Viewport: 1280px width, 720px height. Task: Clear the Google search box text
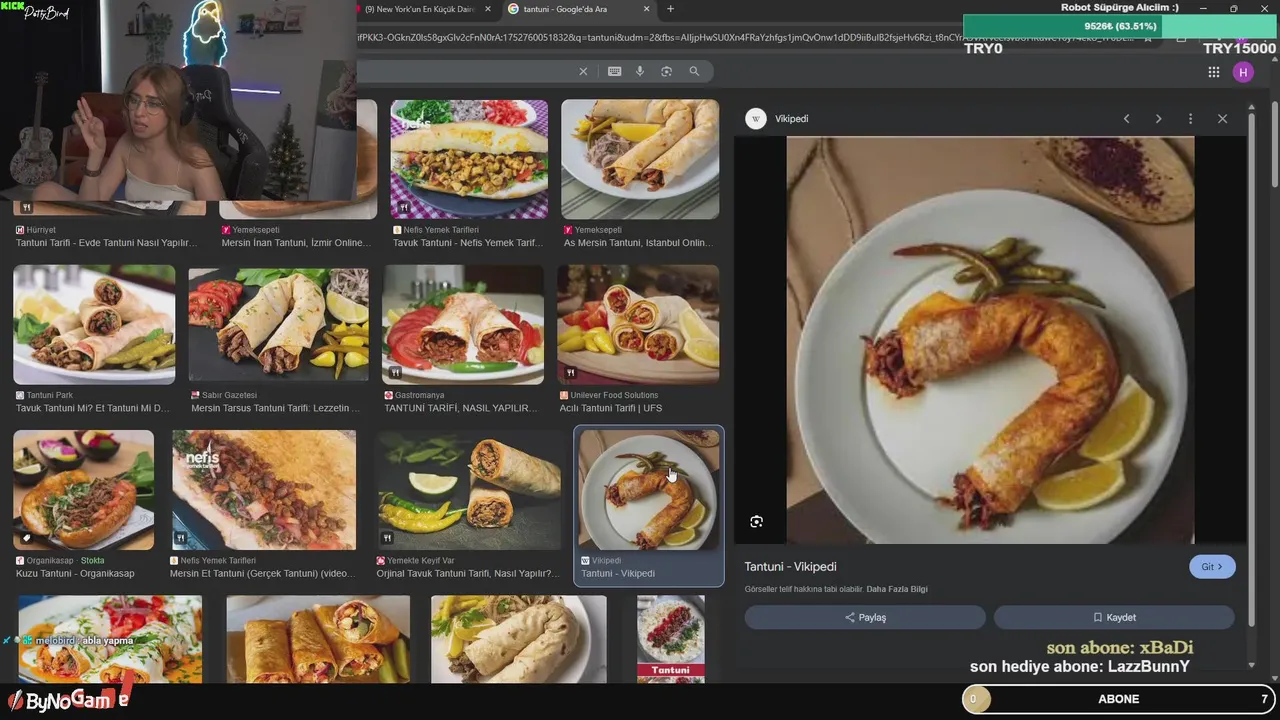[583, 71]
